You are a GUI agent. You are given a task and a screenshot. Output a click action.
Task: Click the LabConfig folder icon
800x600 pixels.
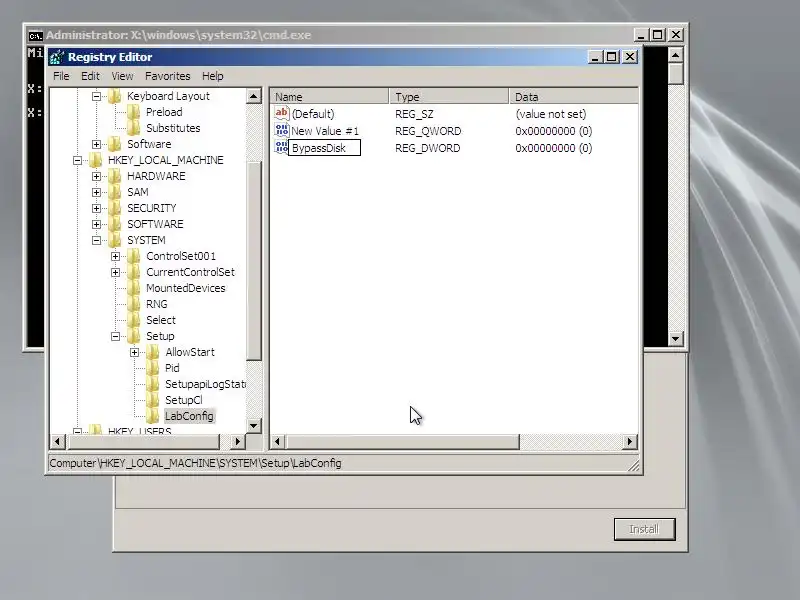pos(153,416)
